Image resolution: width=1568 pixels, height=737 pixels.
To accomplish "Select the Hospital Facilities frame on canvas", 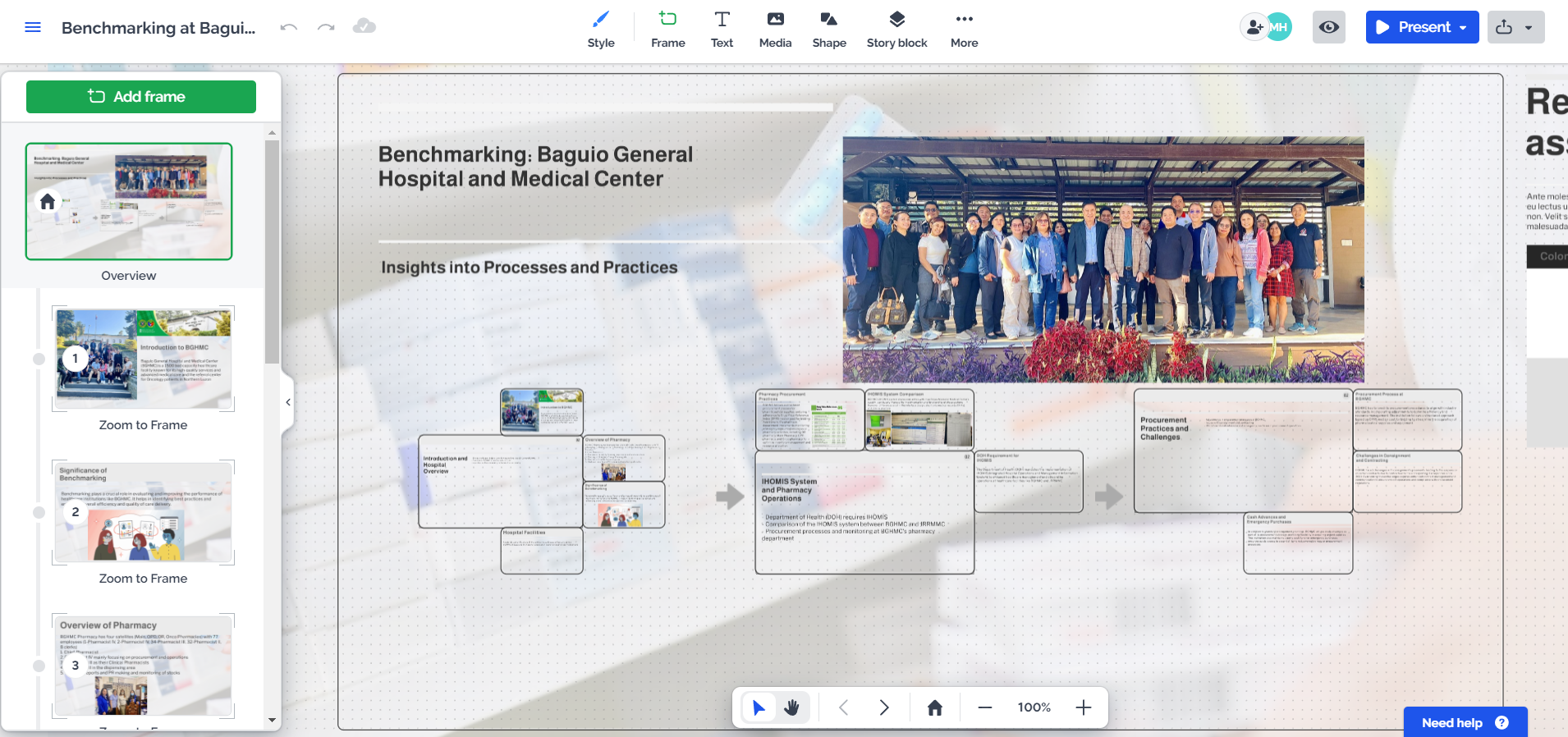I will (x=542, y=551).
